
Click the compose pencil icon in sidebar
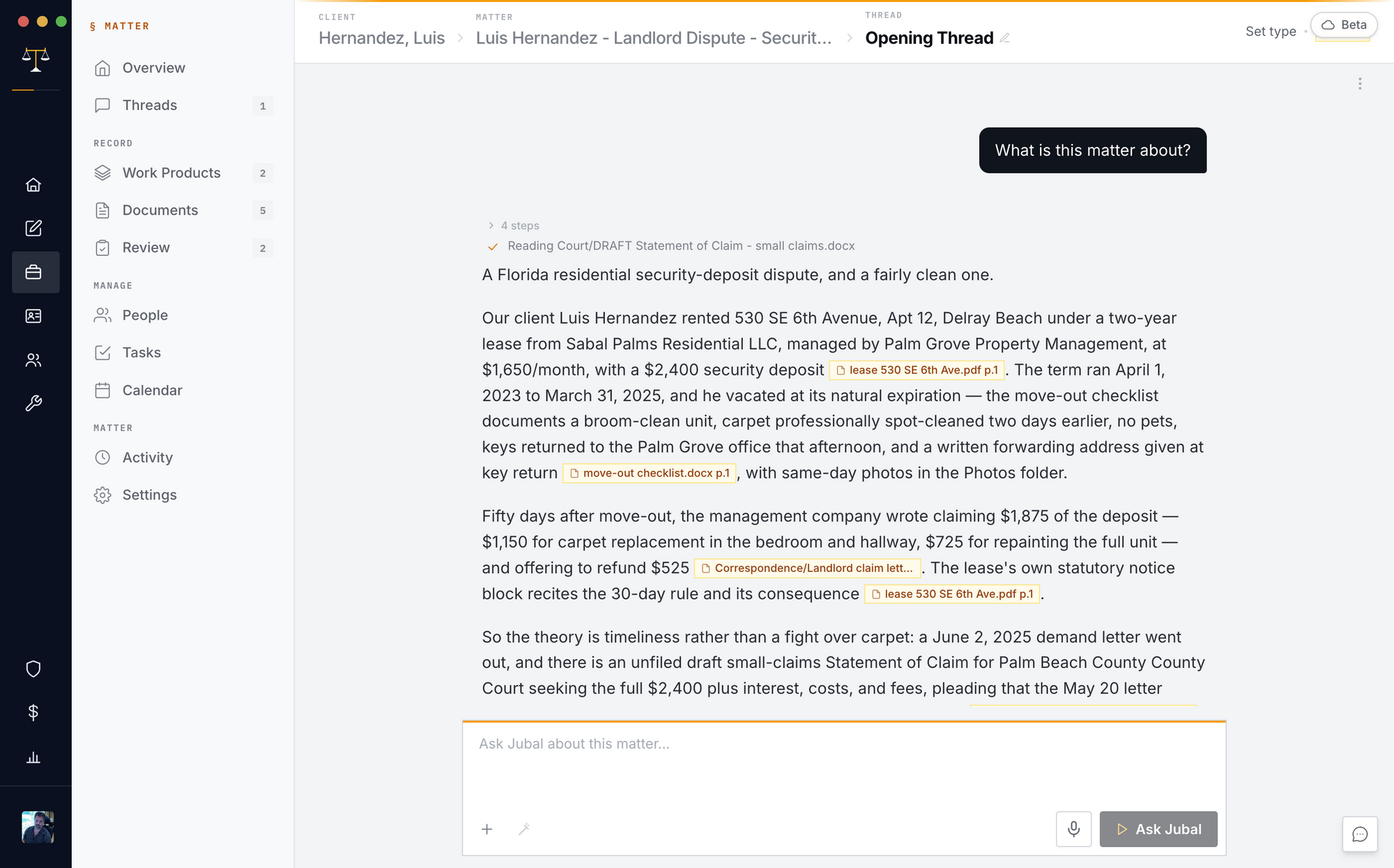pyautogui.click(x=33, y=228)
